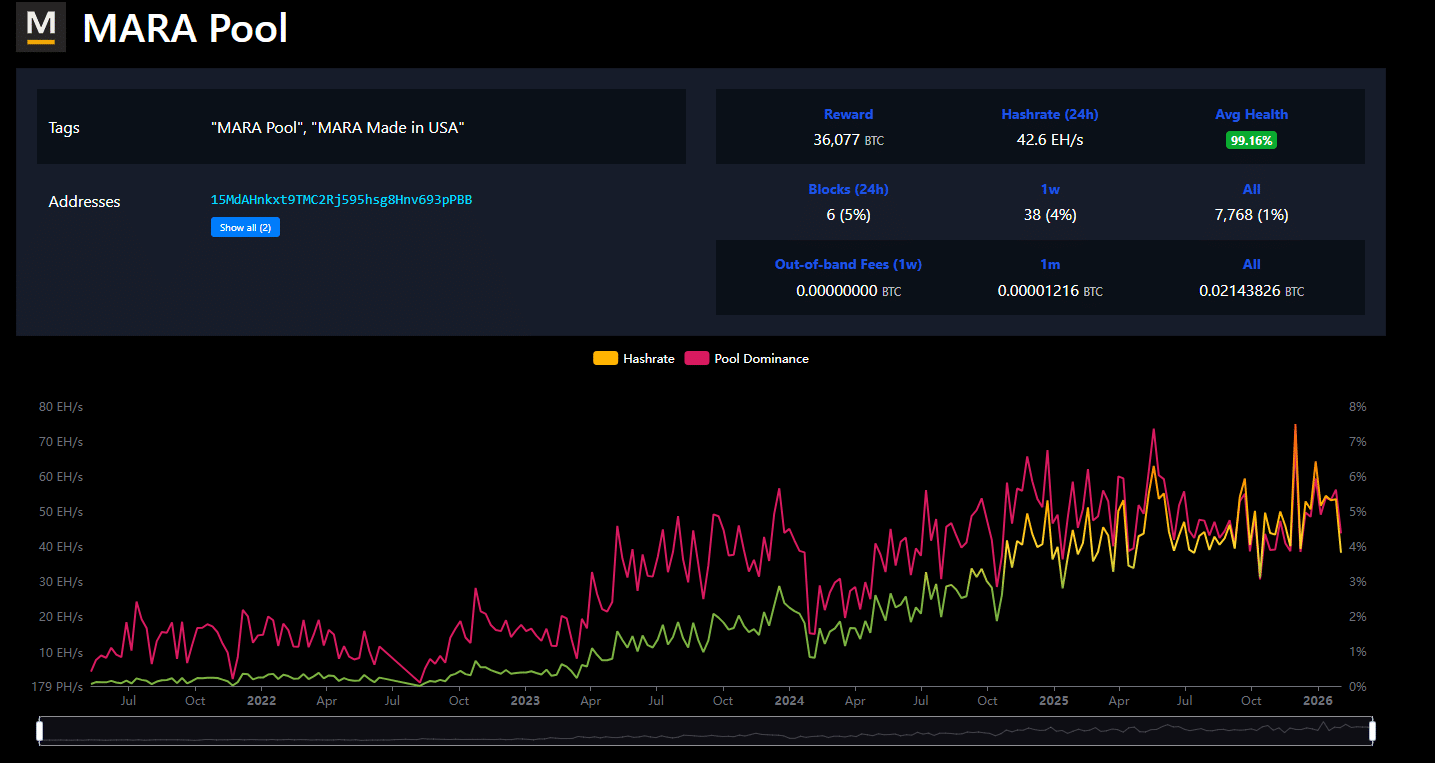Click the "1w" blocks stat link
The height and width of the screenshot is (763, 1435).
(x=1049, y=189)
